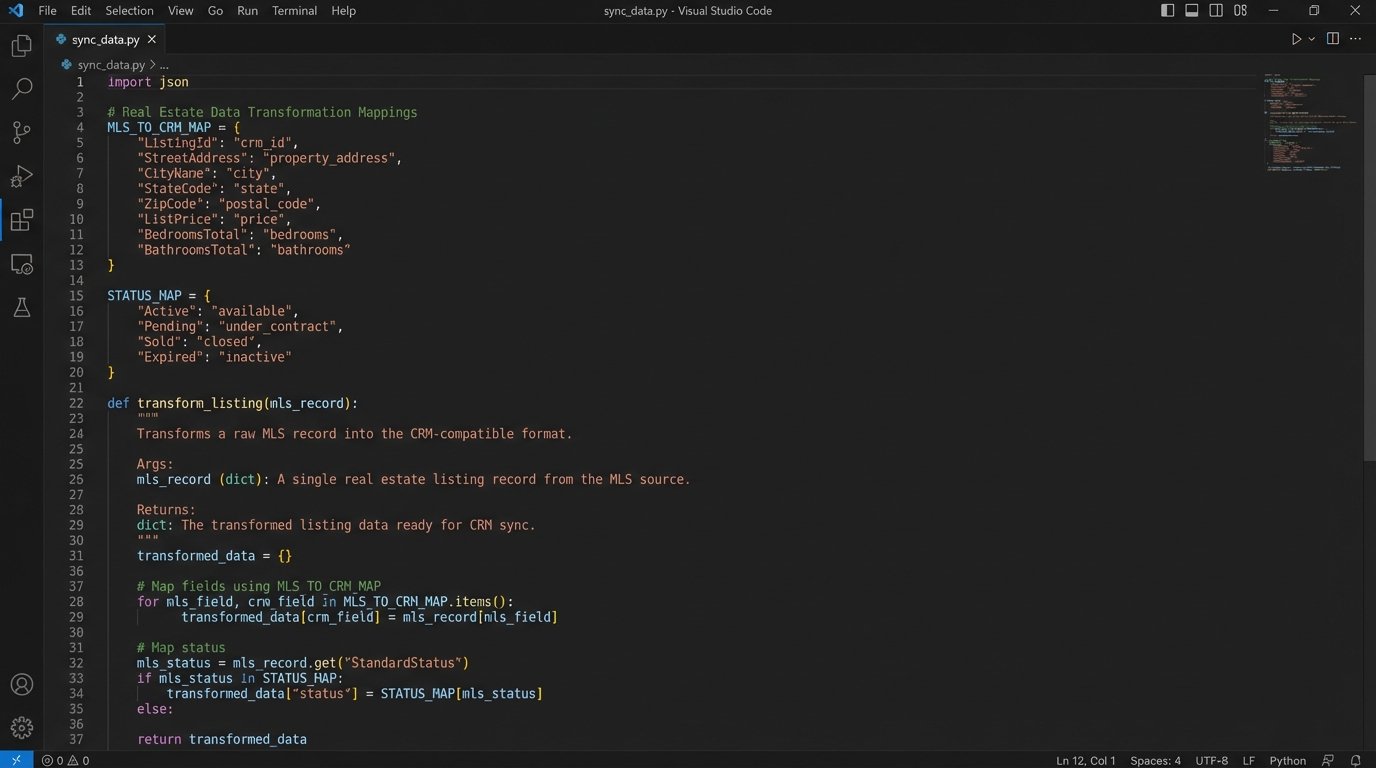The width and height of the screenshot is (1376, 768).
Task: Open the Testing view flask icon
Action: coord(21,307)
